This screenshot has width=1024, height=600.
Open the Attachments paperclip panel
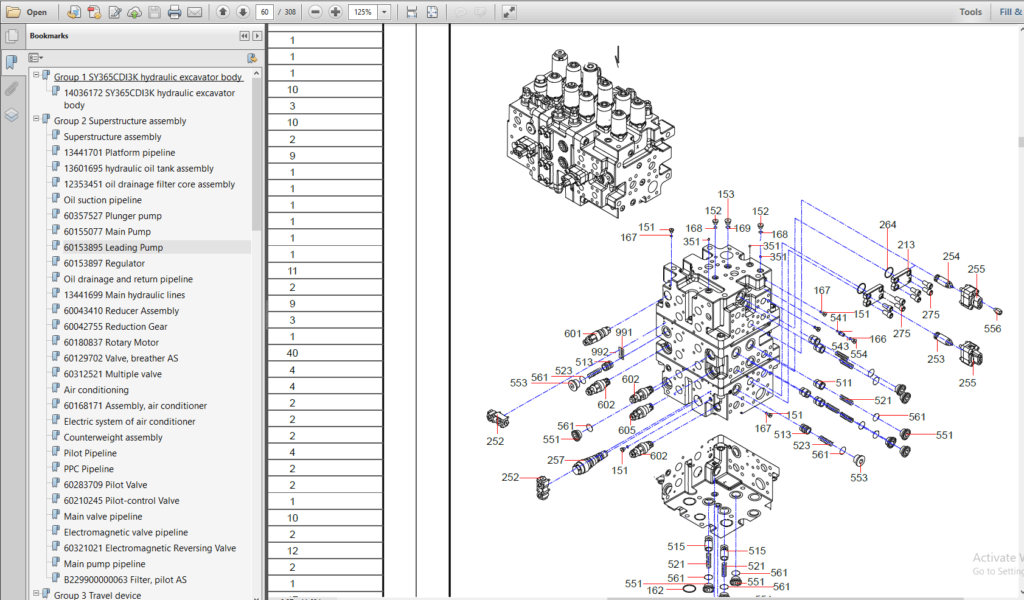point(12,88)
